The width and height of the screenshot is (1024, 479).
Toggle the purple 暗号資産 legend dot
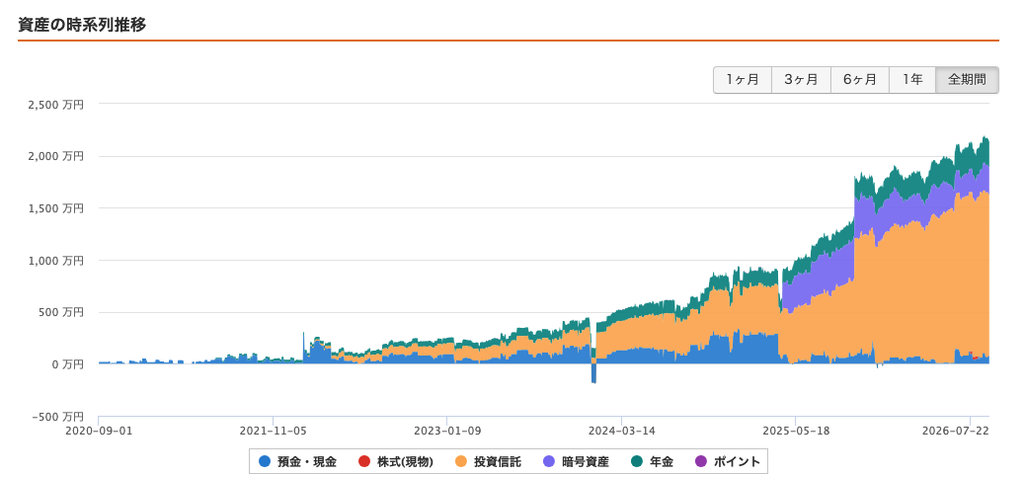(549, 462)
